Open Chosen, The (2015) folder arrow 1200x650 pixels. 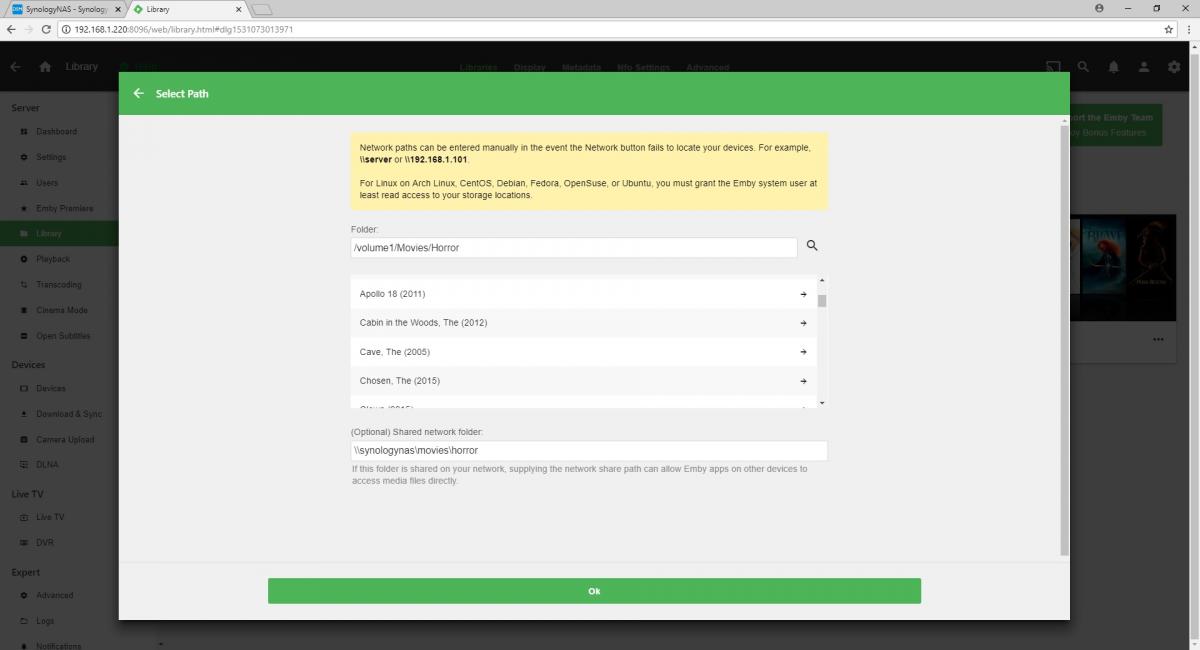click(804, 381)
